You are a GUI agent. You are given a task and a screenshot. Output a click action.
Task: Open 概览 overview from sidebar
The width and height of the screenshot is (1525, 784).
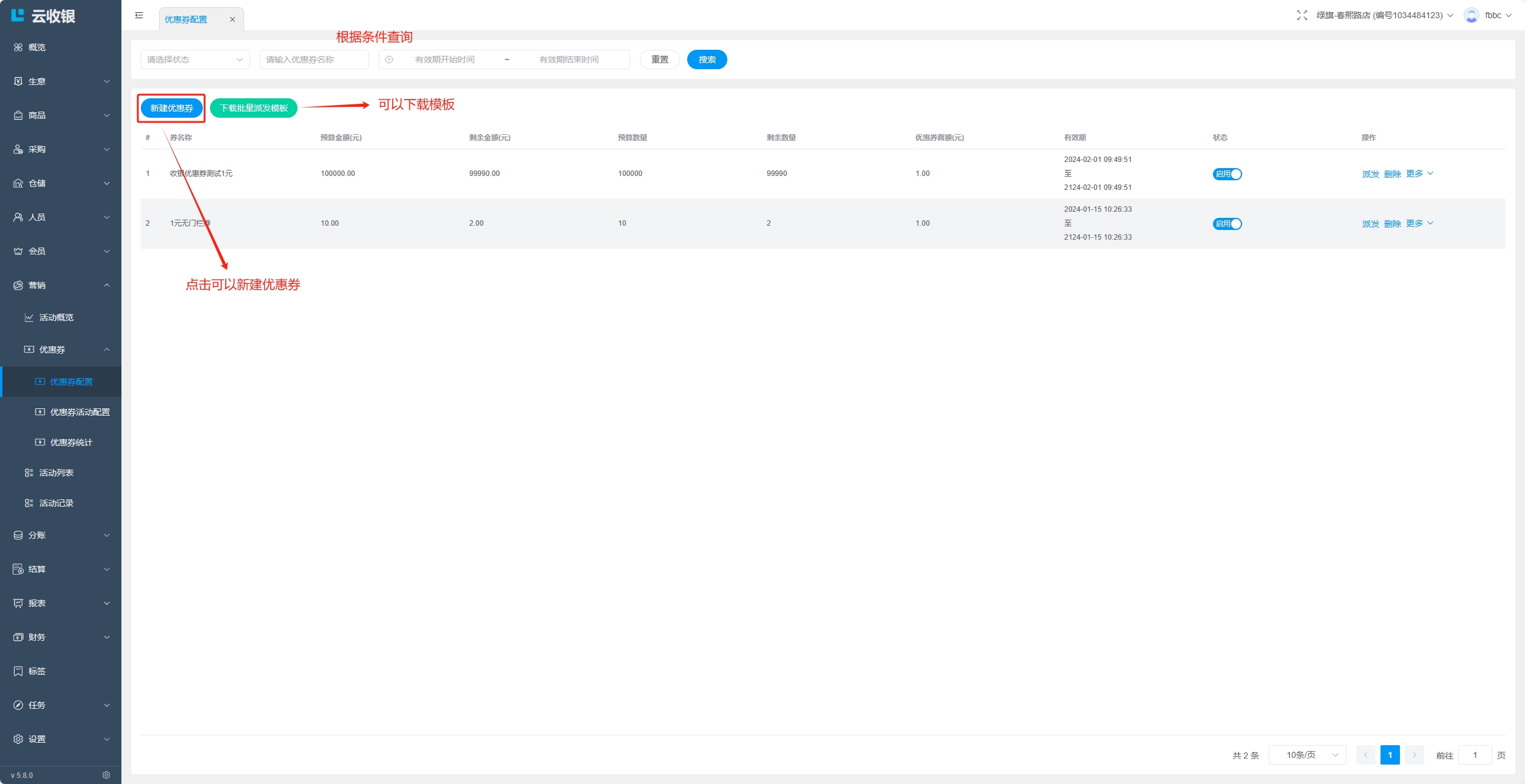37,47
